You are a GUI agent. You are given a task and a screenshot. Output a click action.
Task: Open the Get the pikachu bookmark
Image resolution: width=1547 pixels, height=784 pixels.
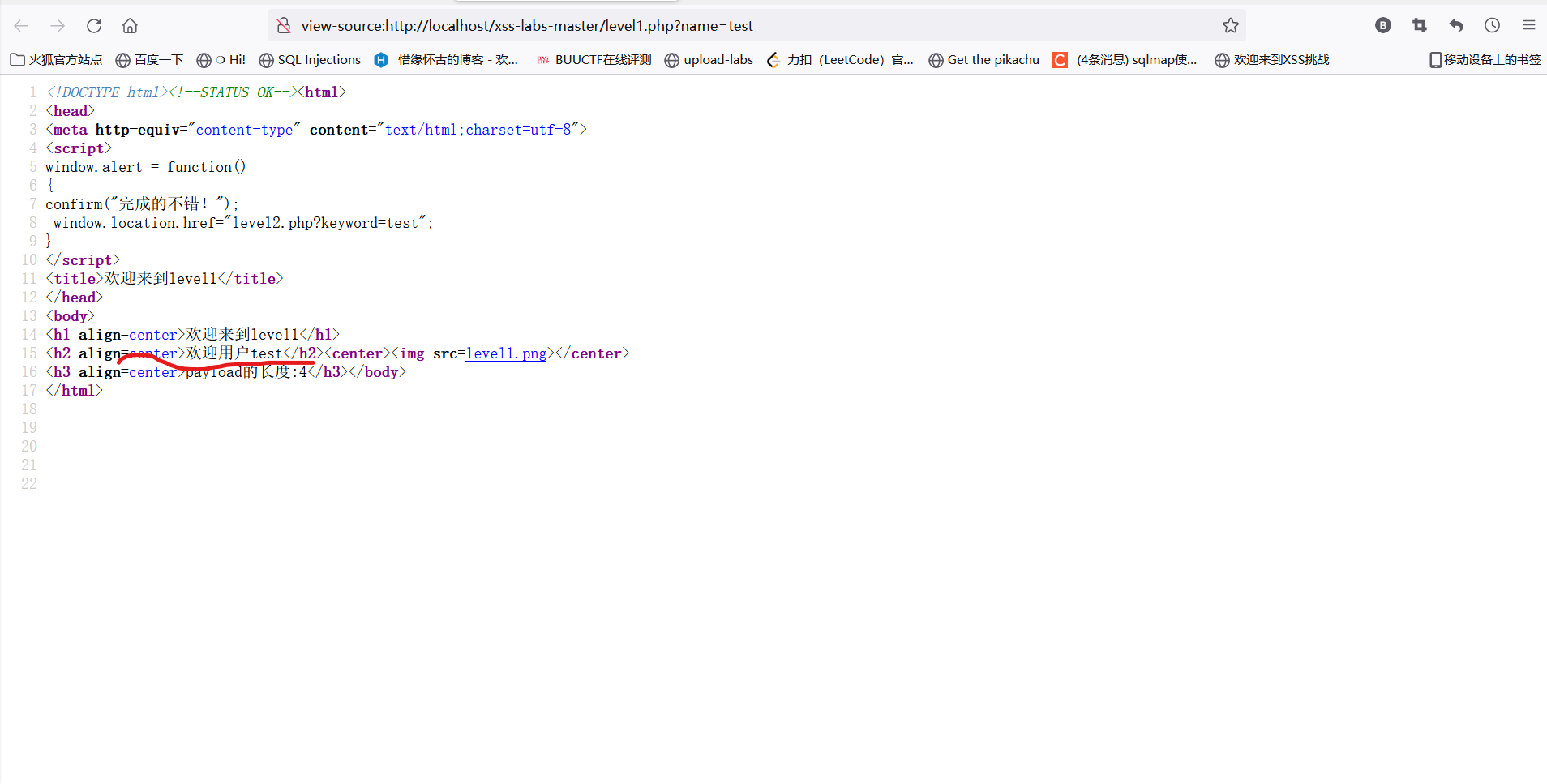coord(983,60)
